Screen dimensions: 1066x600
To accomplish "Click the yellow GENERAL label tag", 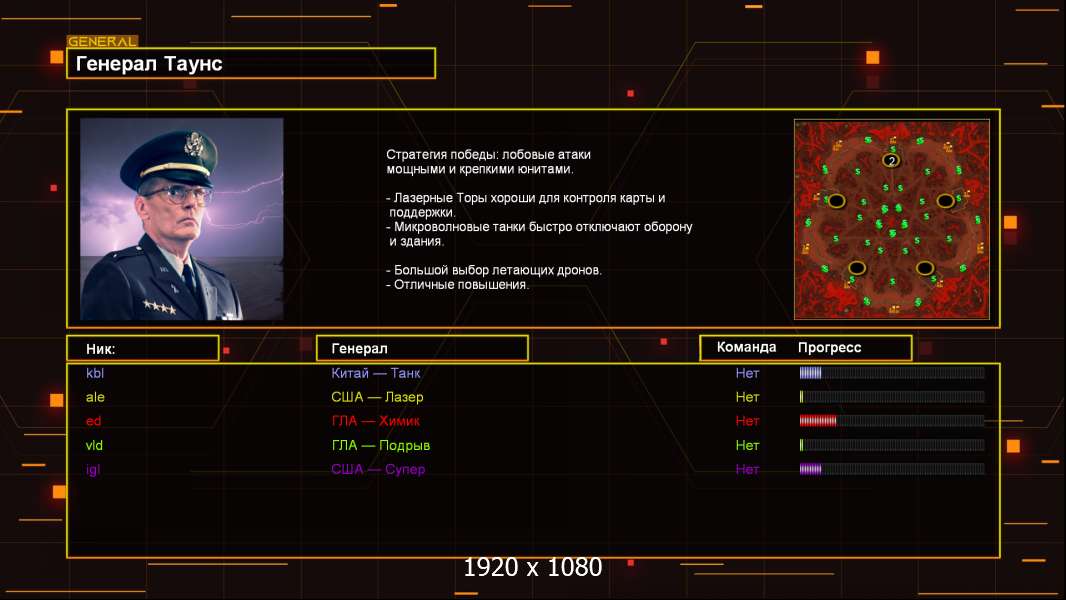I will point(102,42).
